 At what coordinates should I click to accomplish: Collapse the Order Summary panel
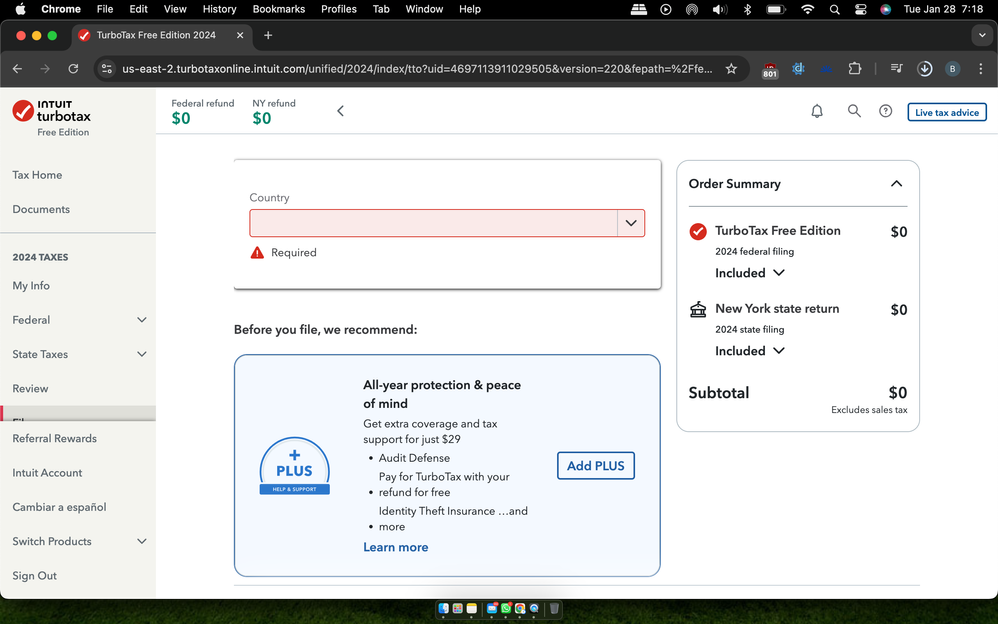(x=896, y=184)
